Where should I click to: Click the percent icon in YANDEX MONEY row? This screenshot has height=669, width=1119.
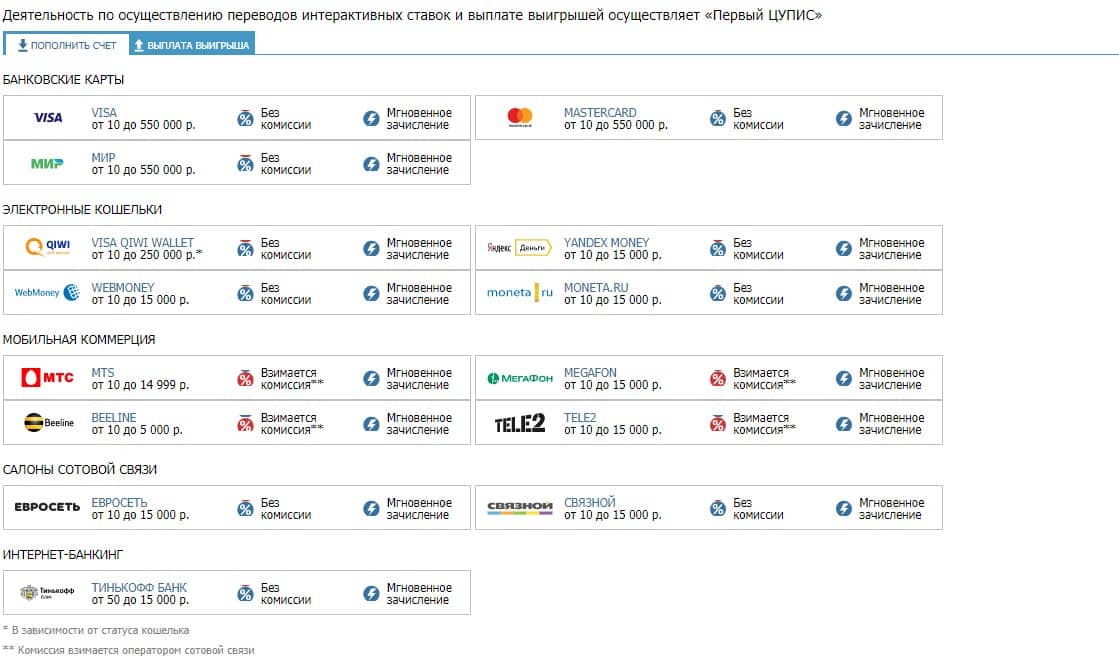[718, 248]
